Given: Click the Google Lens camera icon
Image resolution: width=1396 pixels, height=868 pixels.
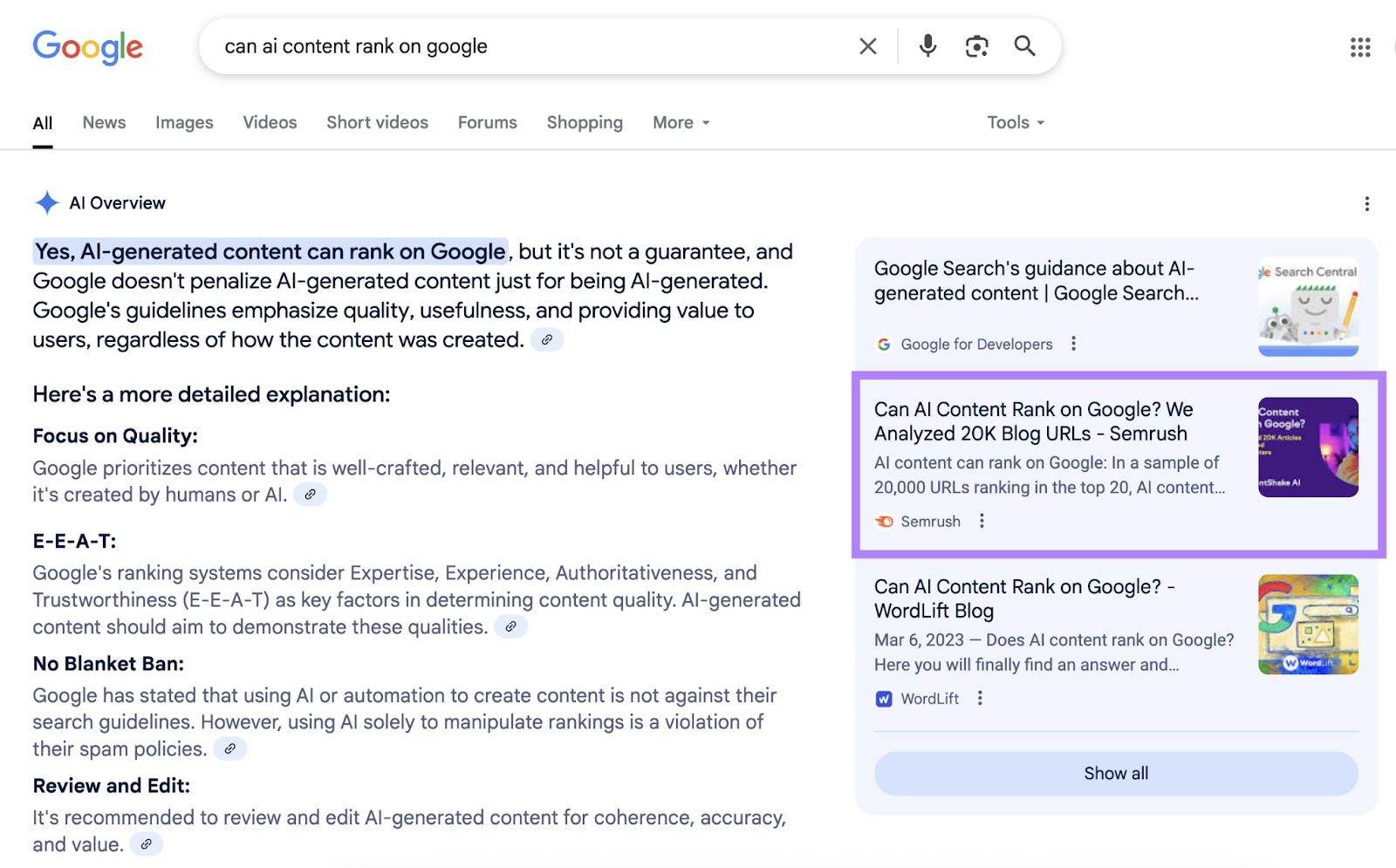Looking at the screenshot, I should 976,46.
